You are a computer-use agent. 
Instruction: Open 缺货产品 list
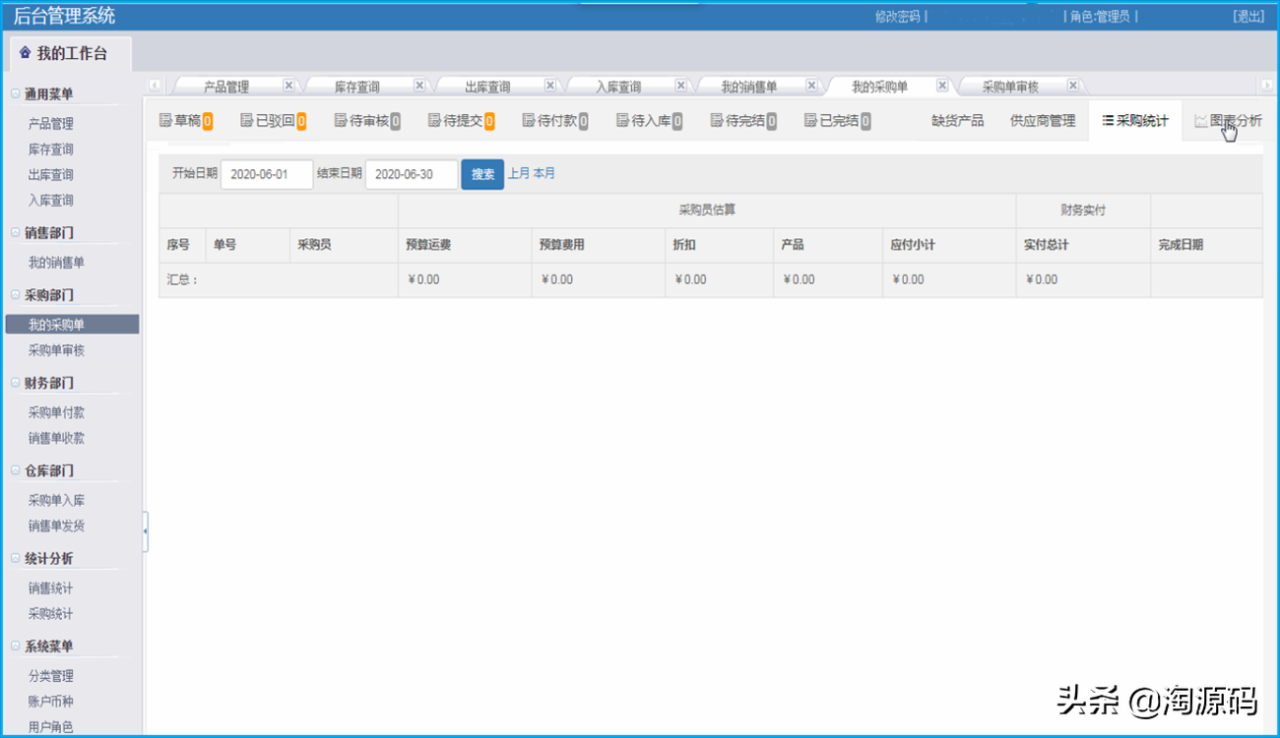957,121
